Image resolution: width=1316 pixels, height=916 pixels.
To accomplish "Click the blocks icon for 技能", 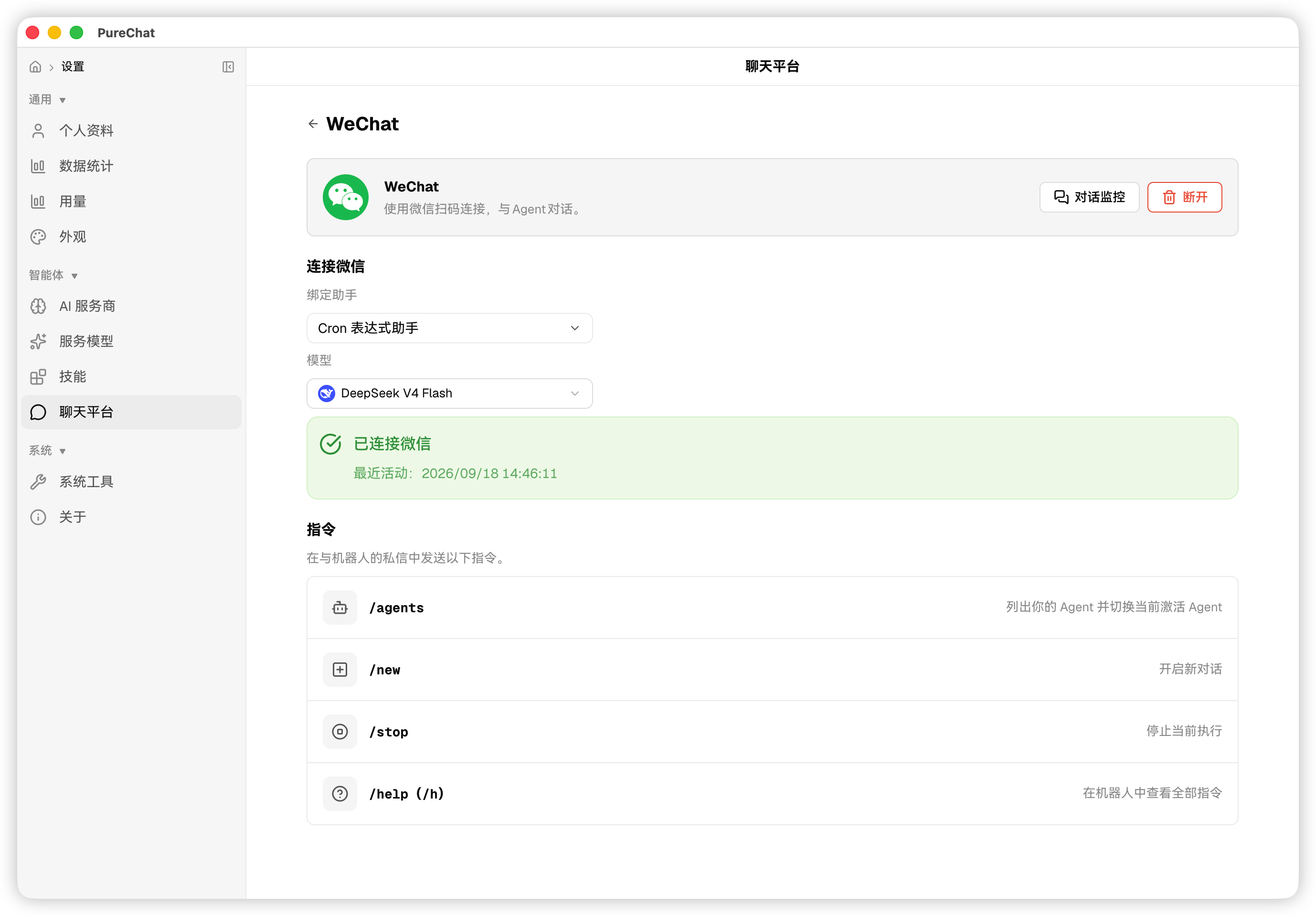I will point(38,377).
